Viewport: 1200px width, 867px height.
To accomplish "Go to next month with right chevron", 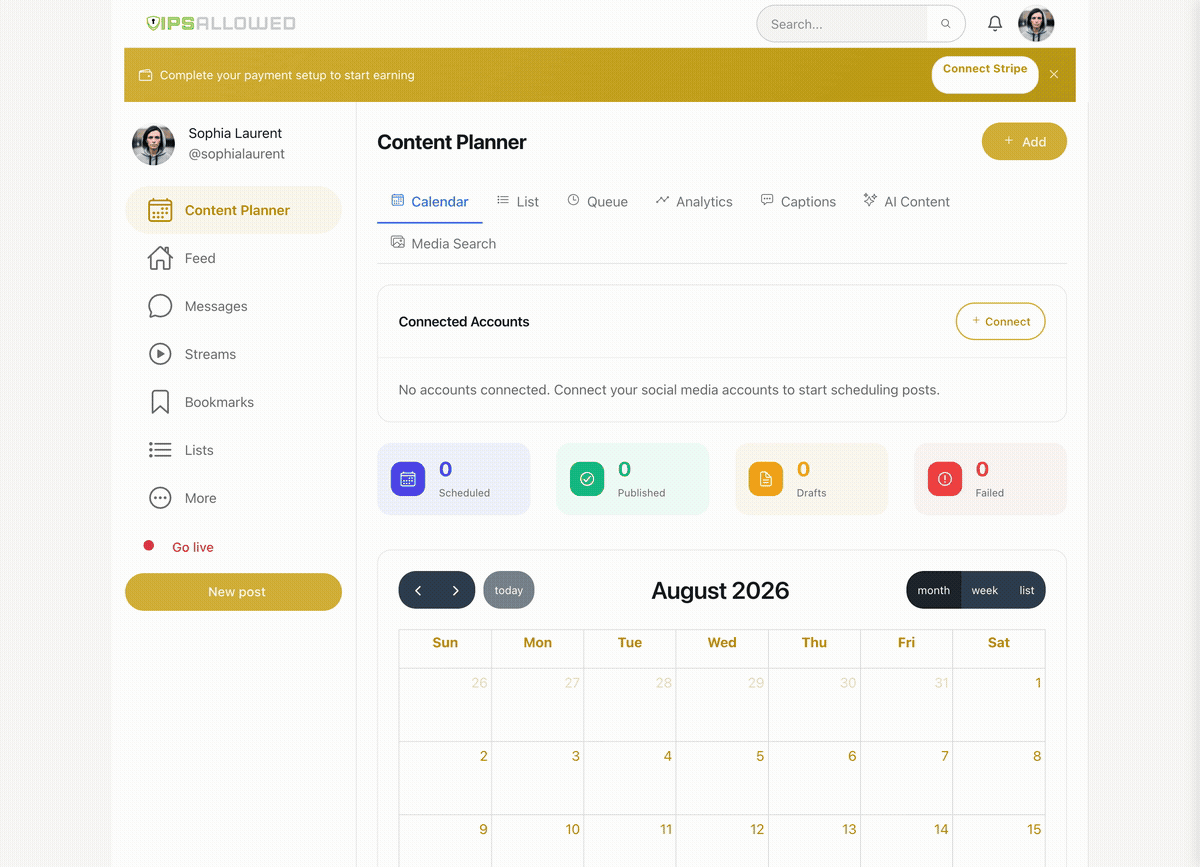I will tap(455, 590).
